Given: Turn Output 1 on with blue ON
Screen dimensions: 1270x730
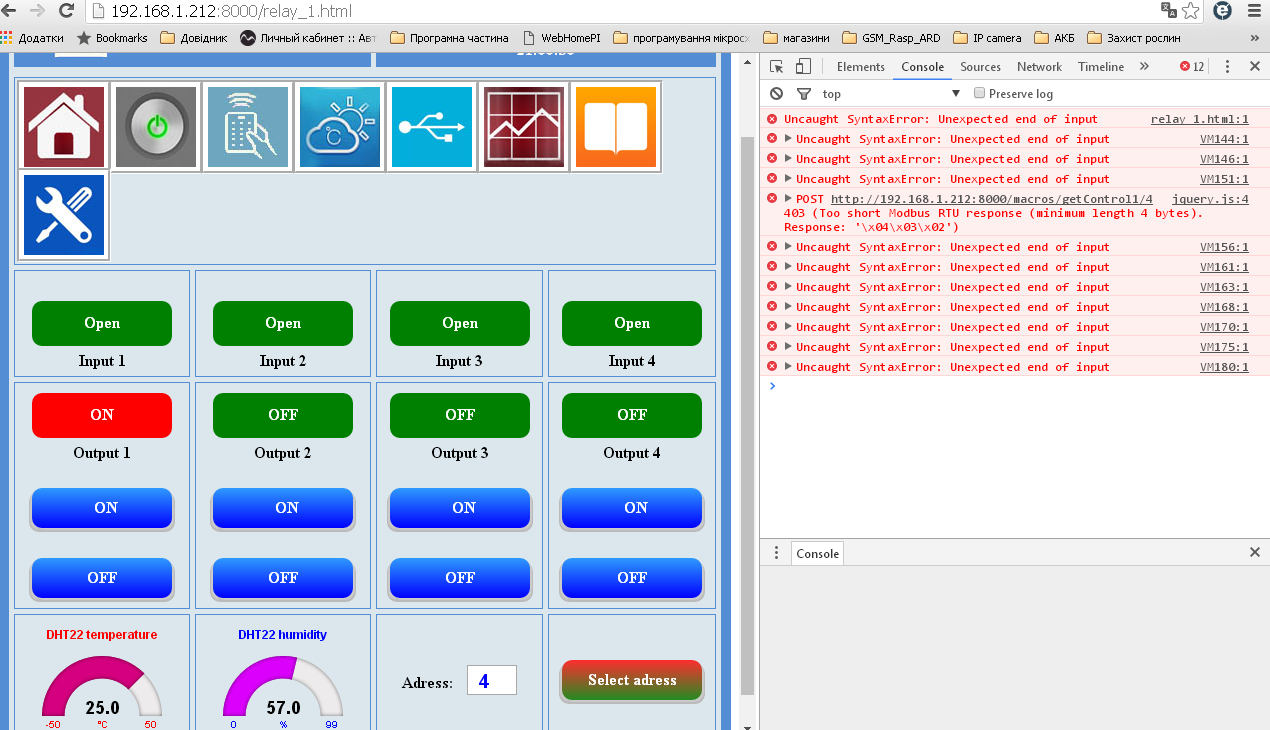Looking at the screenshot, I should 102,508.
